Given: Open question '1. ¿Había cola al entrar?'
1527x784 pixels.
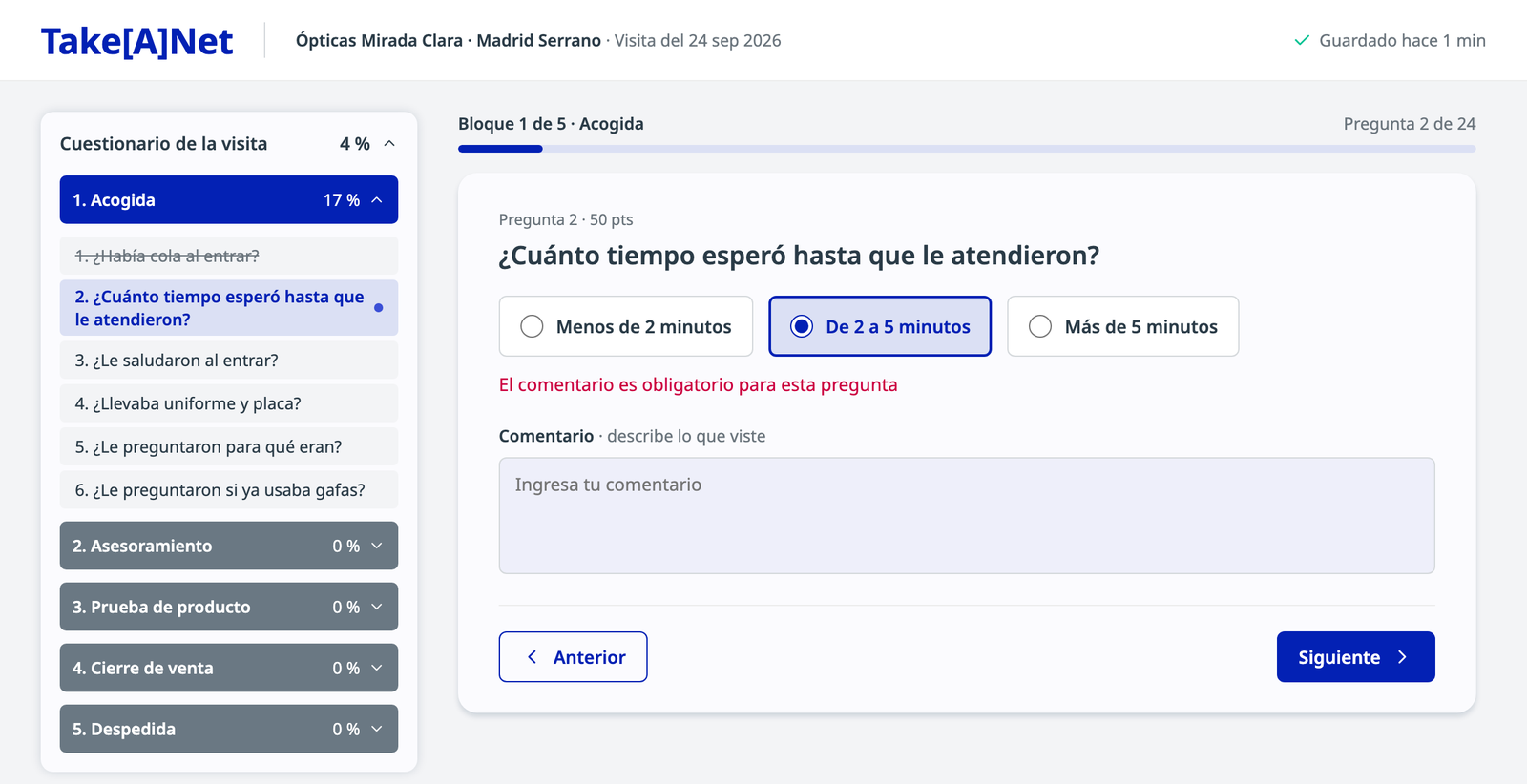Looking at the screenshot, I should tap(229, 256).
